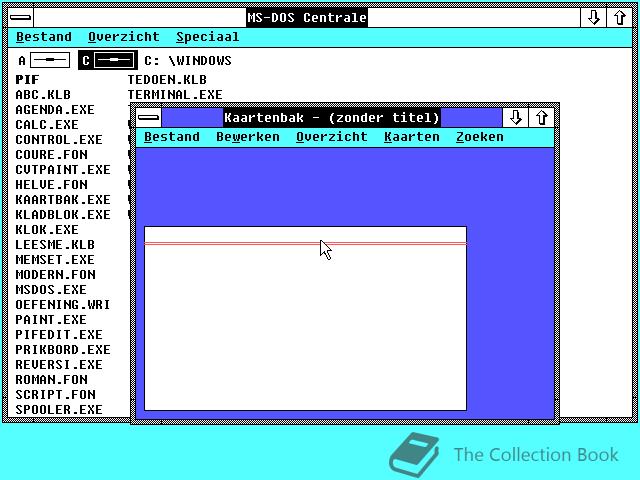Select AGENDA.EXE file

(x=55, y=110)
